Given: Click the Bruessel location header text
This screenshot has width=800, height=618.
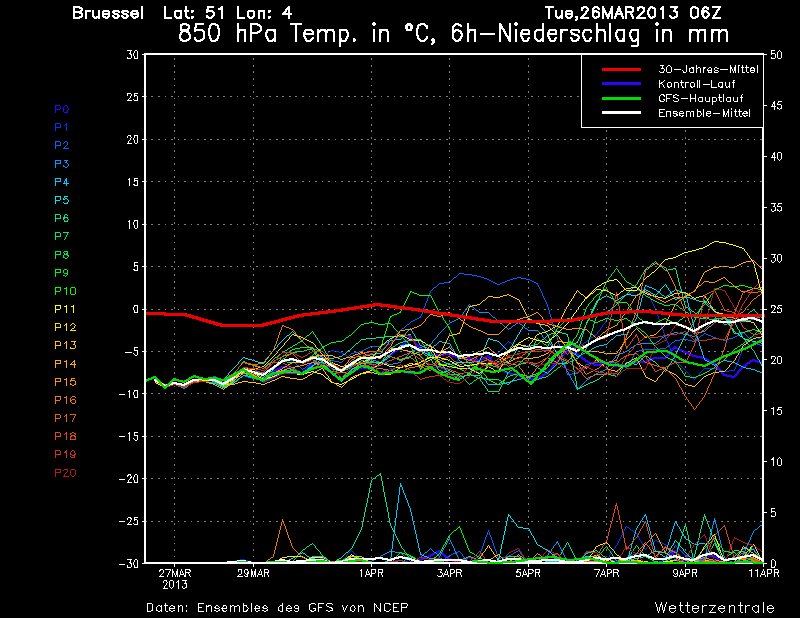Looking at the screenshot, I should pyautogui.click(x=108, y=13).
